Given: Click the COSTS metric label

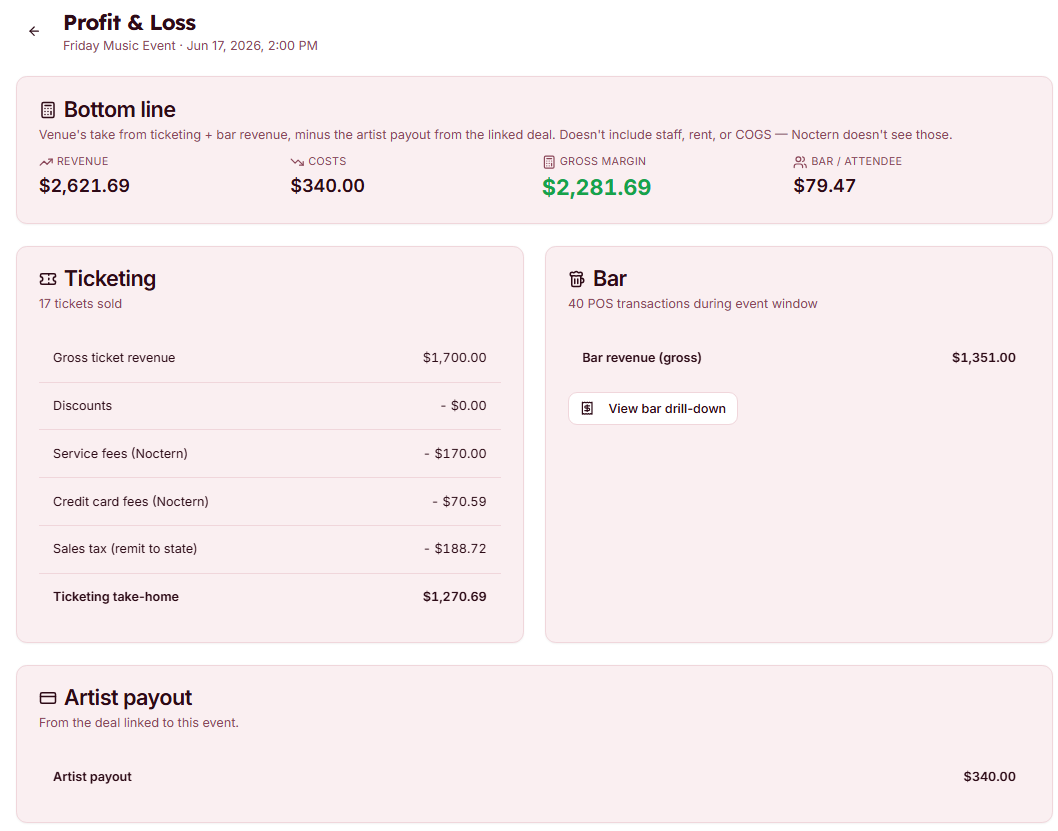Looking at the screenshot, I should pyautogui.click(x=327, y=161).
